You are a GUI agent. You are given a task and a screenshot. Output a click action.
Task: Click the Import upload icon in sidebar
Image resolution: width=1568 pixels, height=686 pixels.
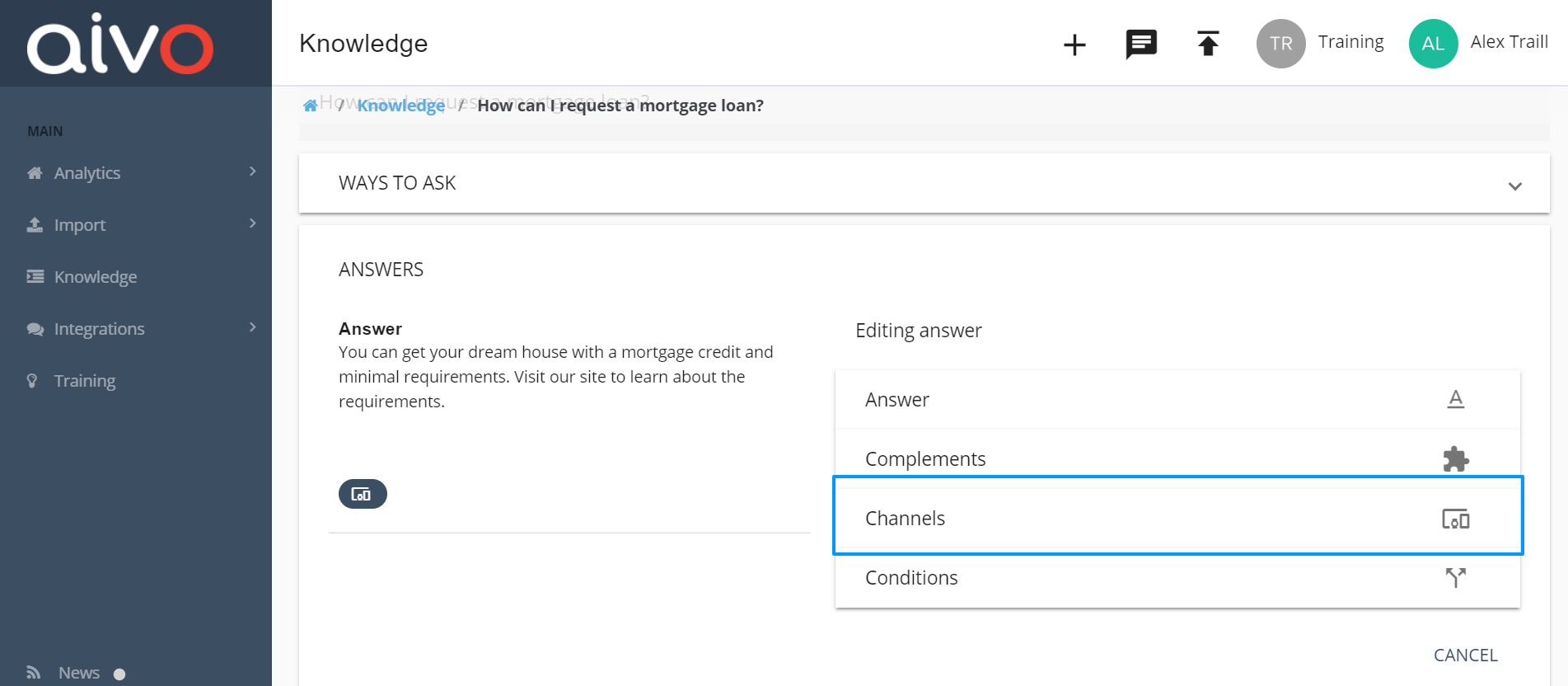pyautogui.click(x=35, y=224)
